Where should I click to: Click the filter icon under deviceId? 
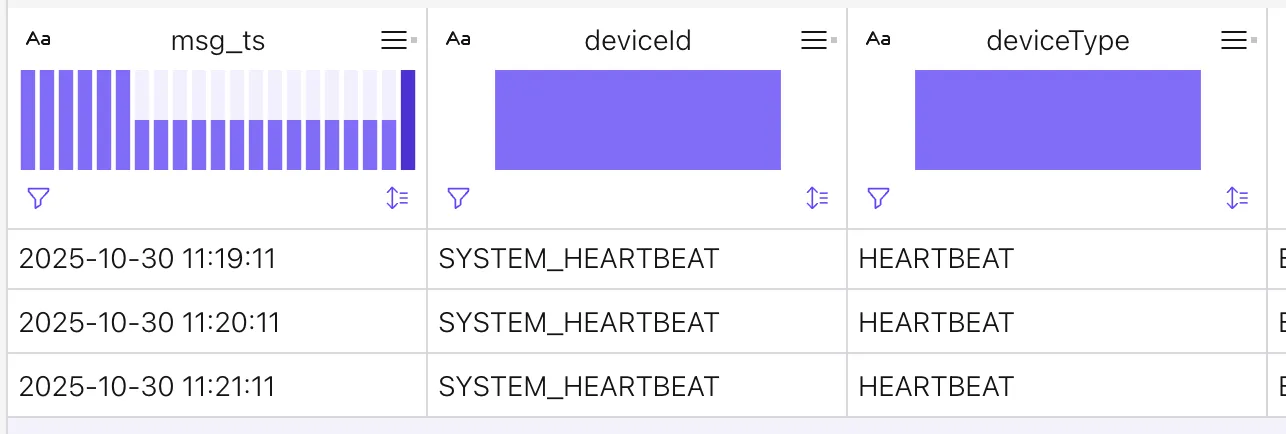coord(458,198)
